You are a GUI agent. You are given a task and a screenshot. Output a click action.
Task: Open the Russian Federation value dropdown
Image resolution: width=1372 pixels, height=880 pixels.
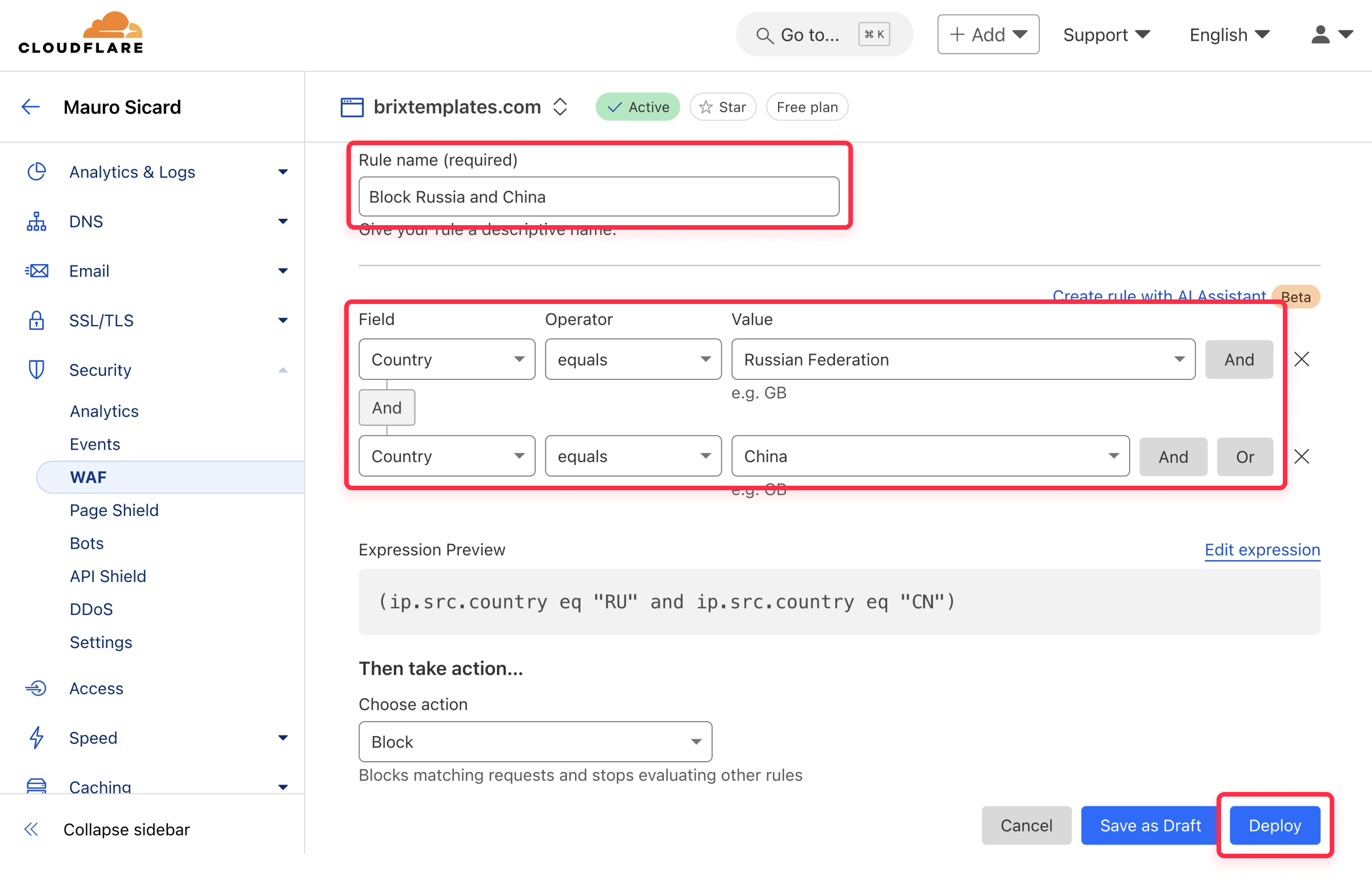[x=963, y=359]
